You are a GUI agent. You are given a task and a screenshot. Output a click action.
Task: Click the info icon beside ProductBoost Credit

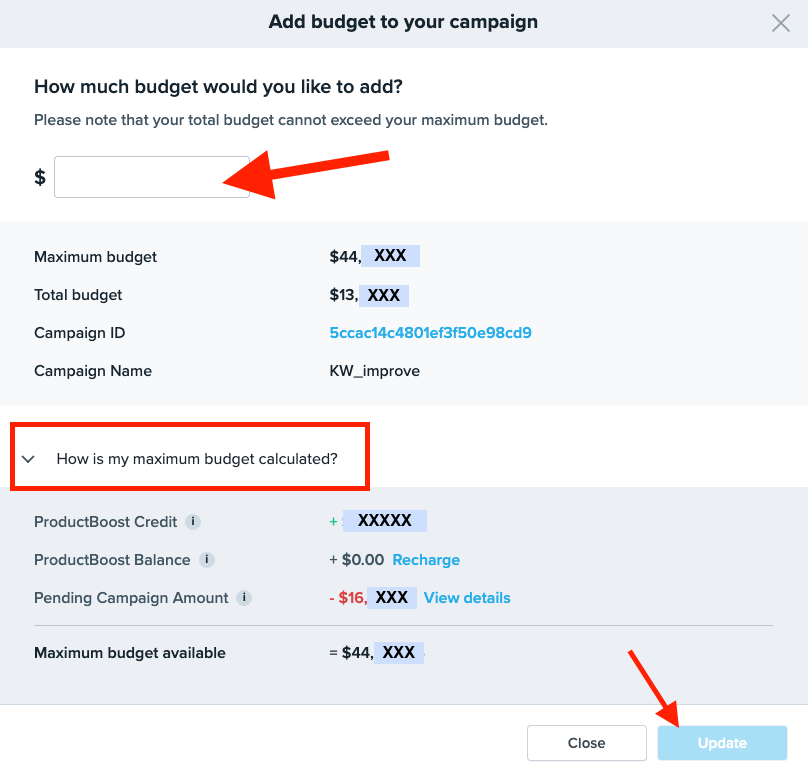(x=193, y=522)
